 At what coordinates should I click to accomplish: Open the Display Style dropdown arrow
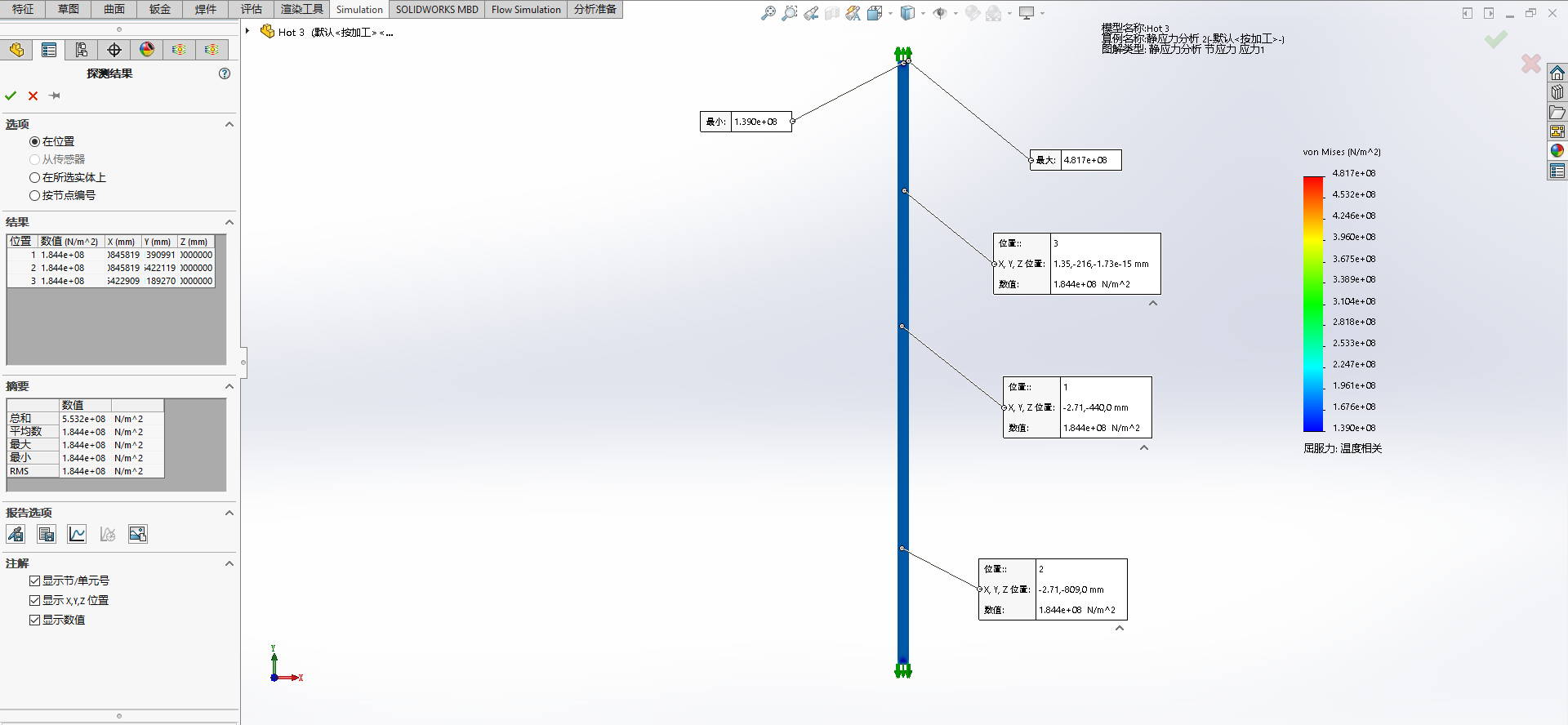(923, 13)
